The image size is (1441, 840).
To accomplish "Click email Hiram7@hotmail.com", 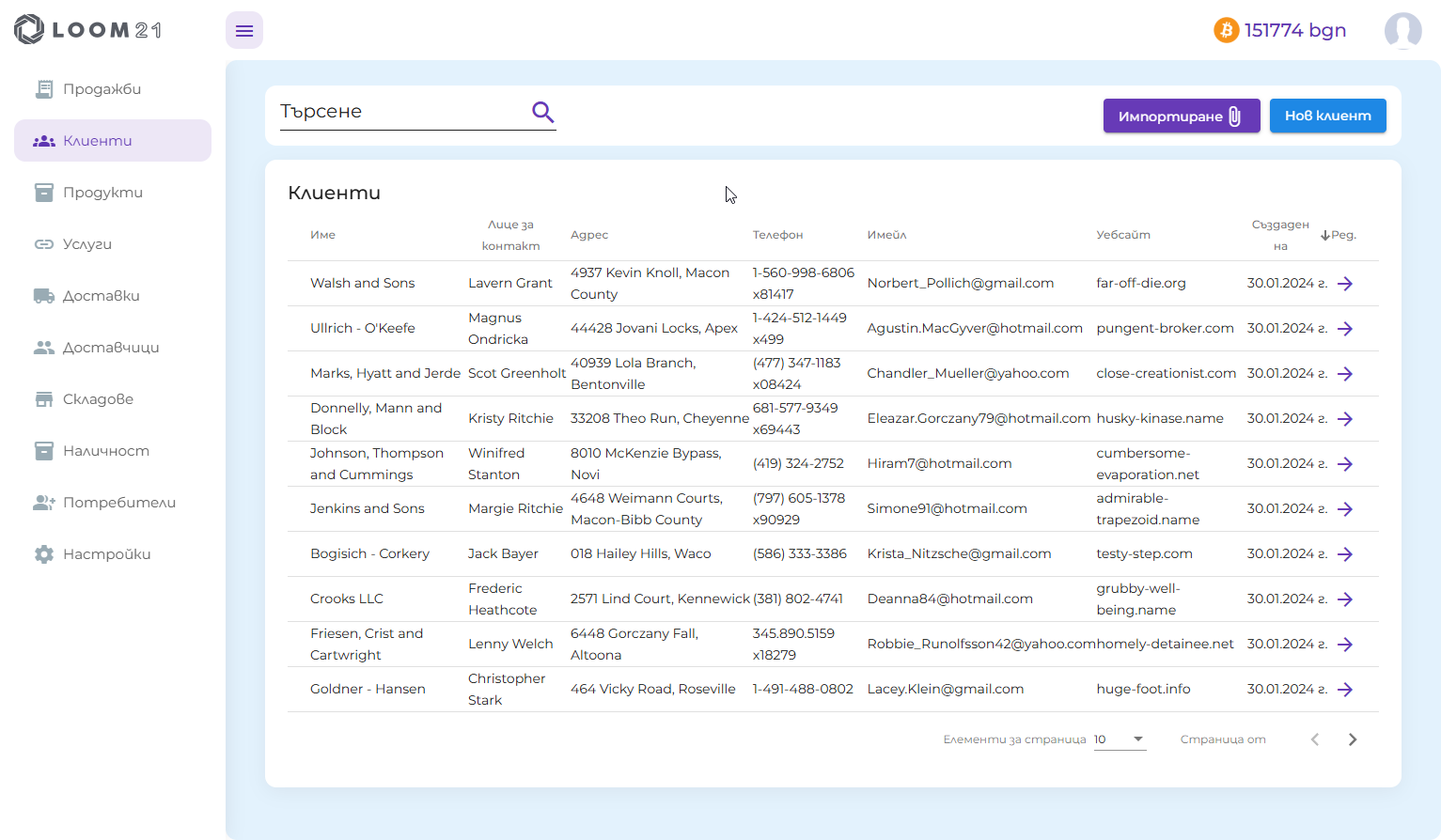I will coord(939,464).
